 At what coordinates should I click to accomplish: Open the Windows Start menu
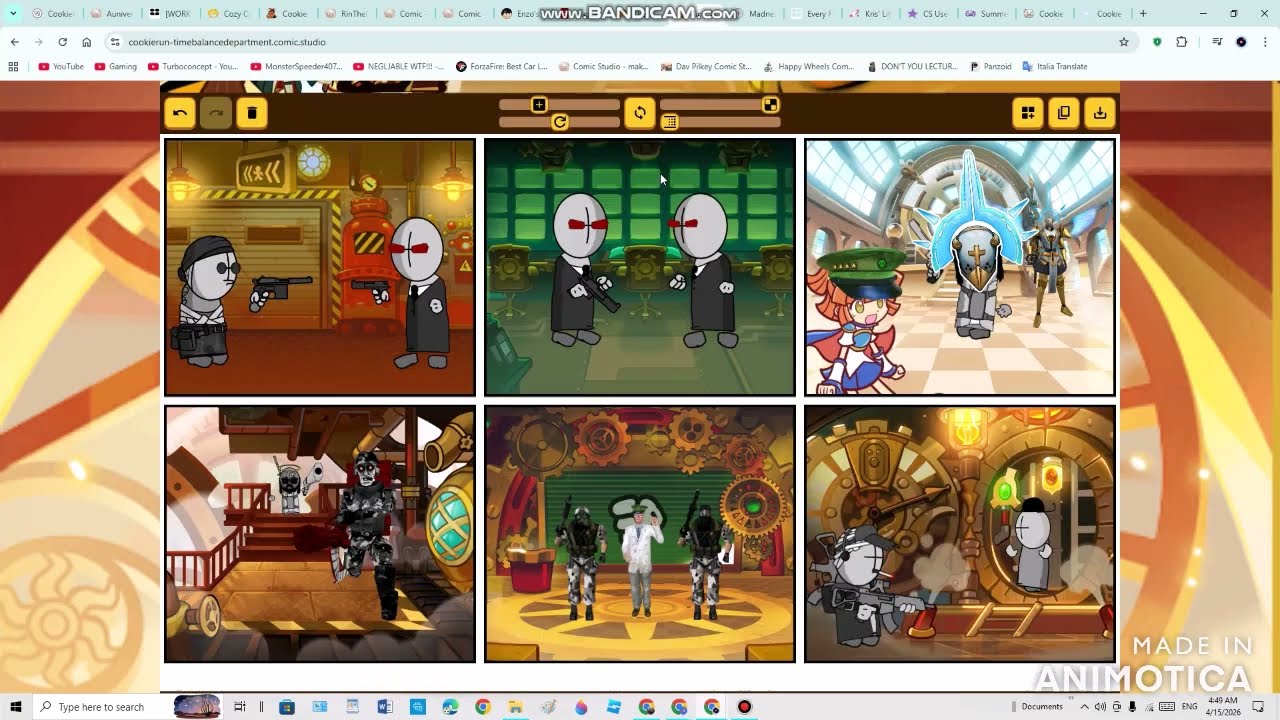(15, 707)
